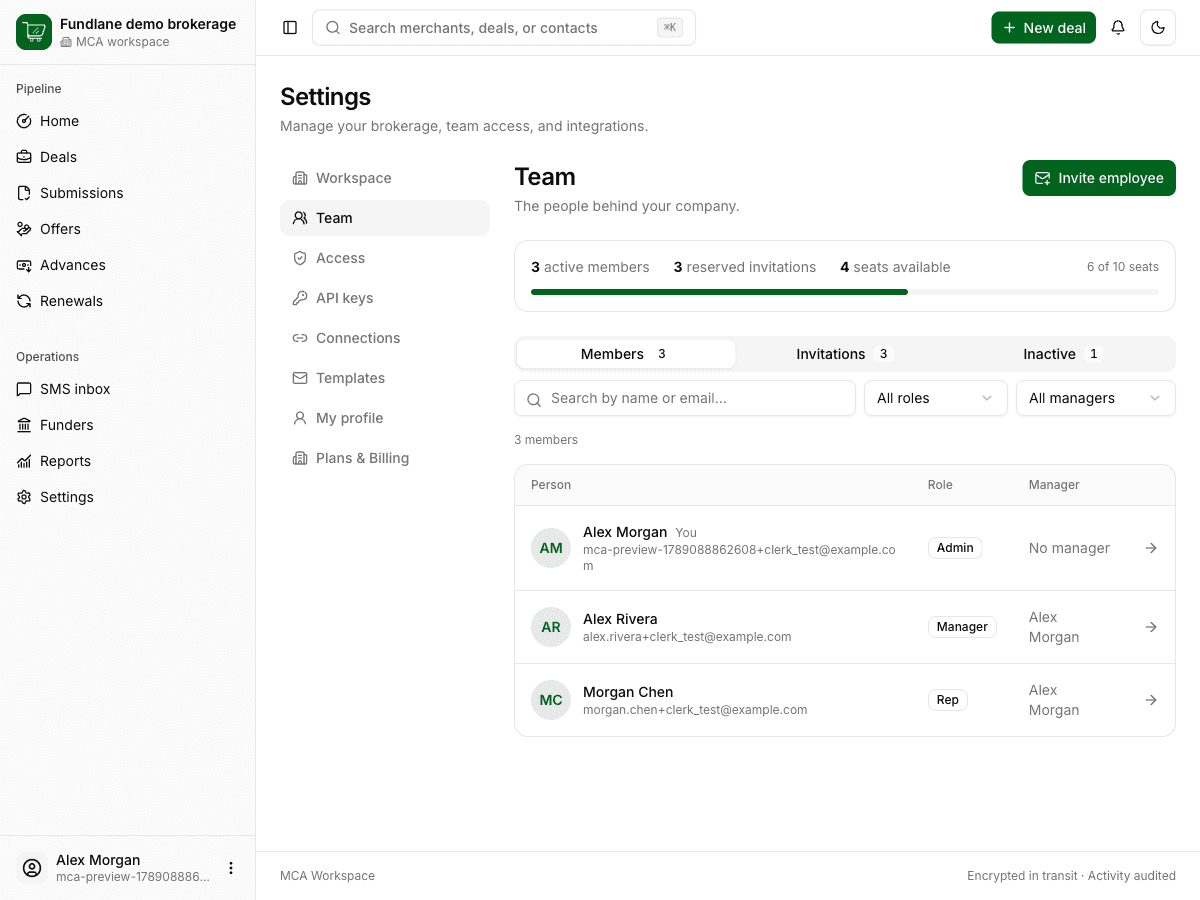Click the Access shield icon

(x=300, y=258)
